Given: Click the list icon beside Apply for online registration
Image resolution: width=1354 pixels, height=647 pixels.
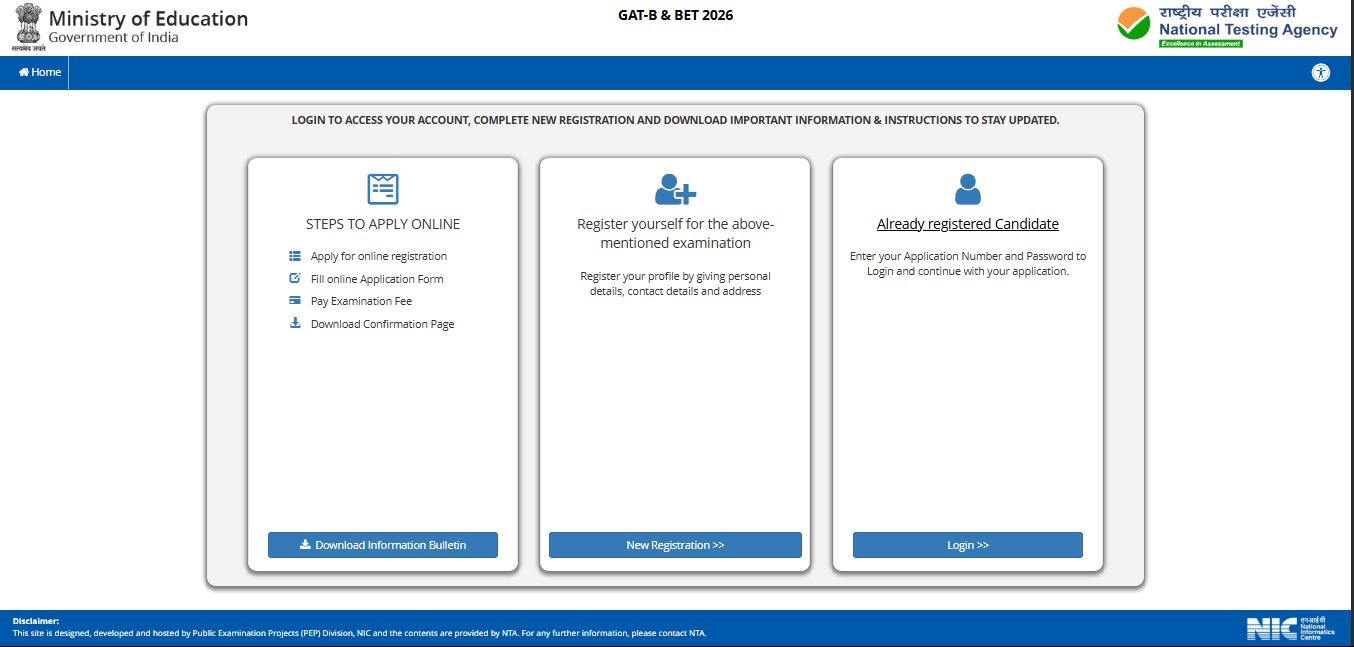Looking at the screenshot, I should [x=295, y=256].
